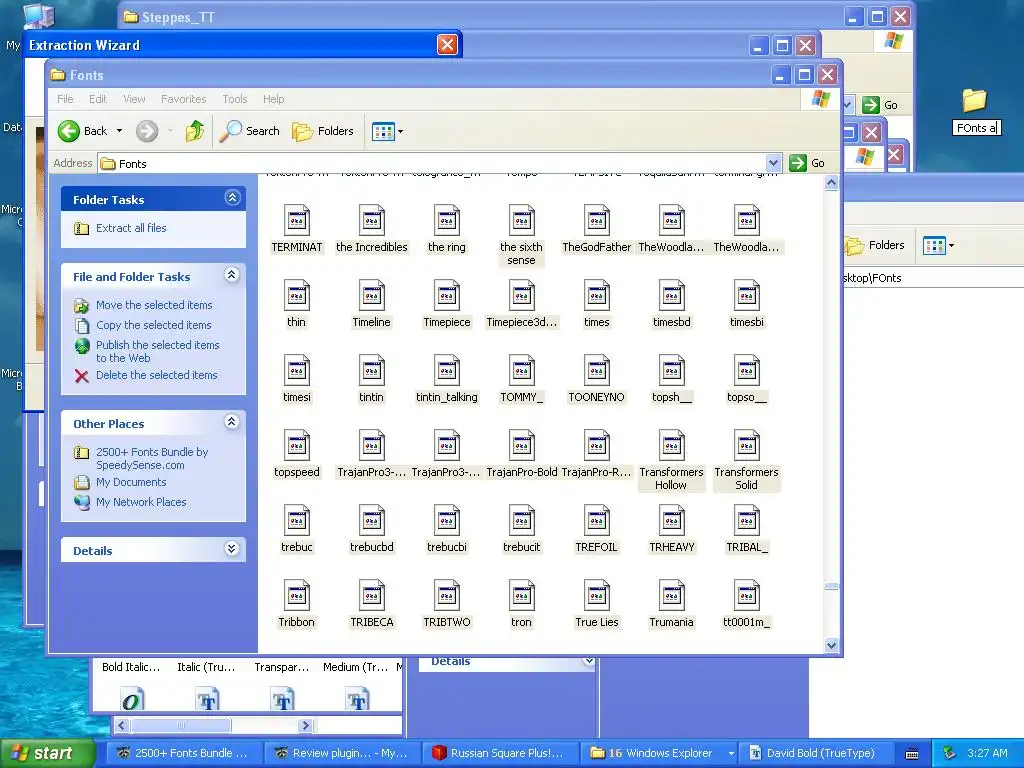Click the Back button in Fonts window
Screen dimensions: 1024x768
click(x=83, y=131)
